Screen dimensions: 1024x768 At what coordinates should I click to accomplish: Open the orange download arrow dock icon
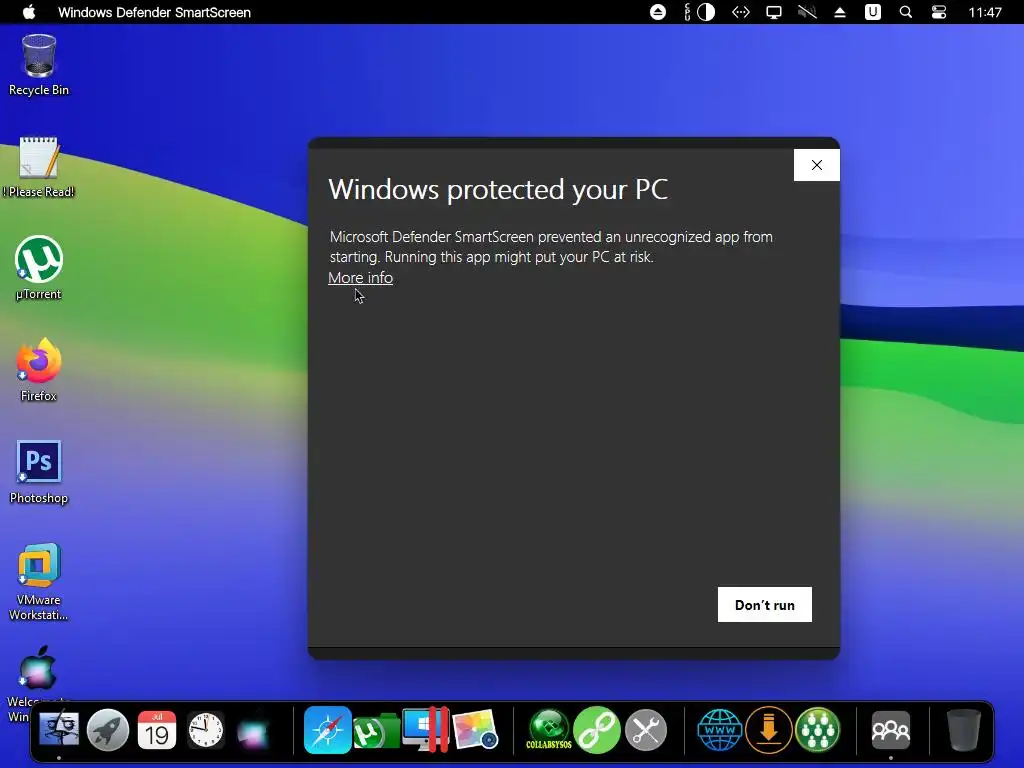(x=769, y=729)
